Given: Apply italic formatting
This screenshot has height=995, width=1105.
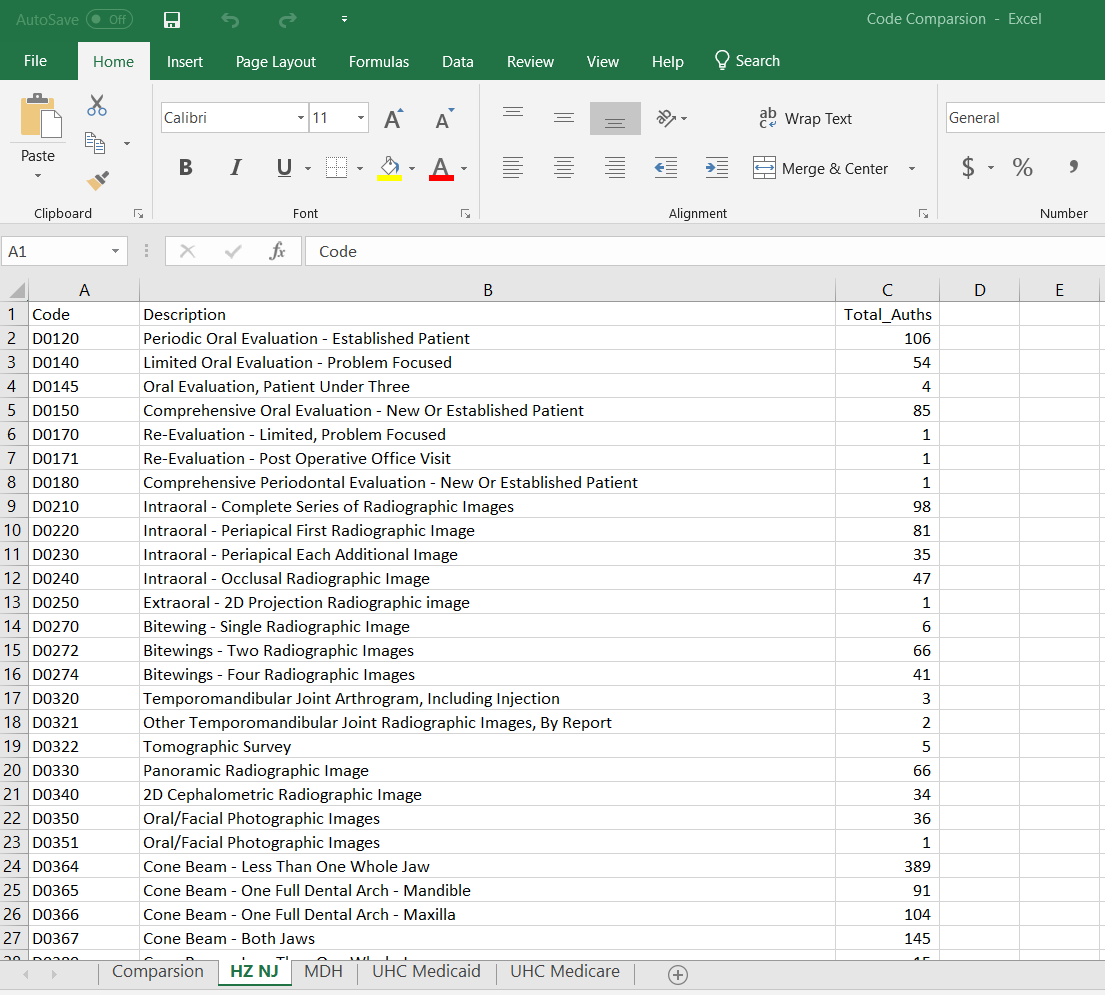Looking at the screenshot, I should coord(235,167).
